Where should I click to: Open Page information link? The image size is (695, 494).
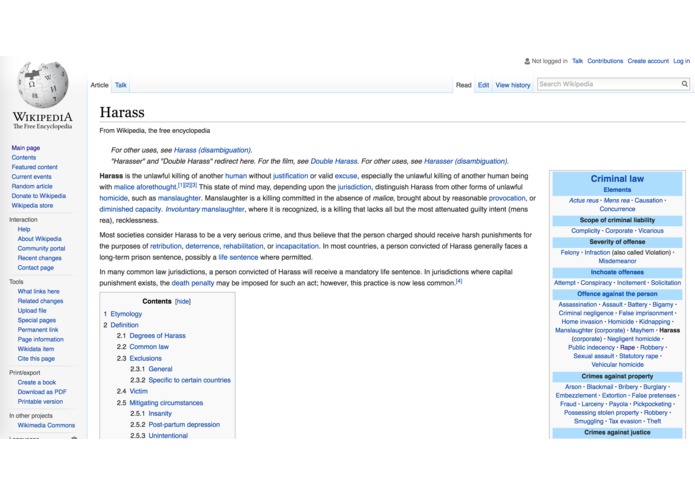click(x=40, y=339)
